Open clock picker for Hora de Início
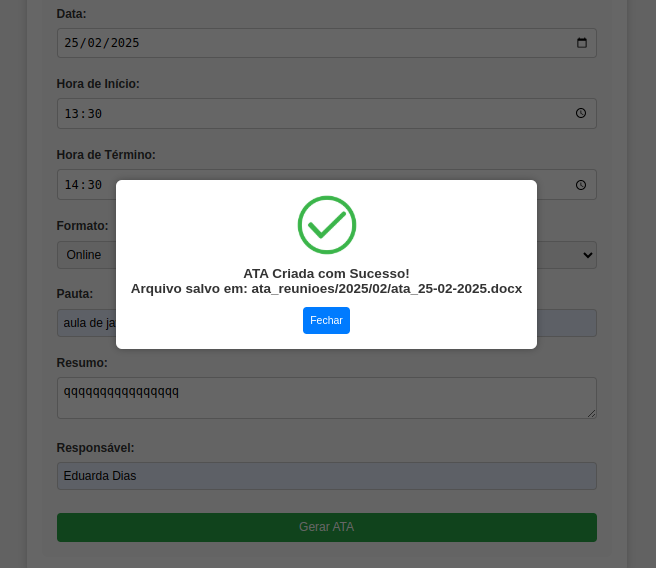656x568 pixels. point(581,113)
